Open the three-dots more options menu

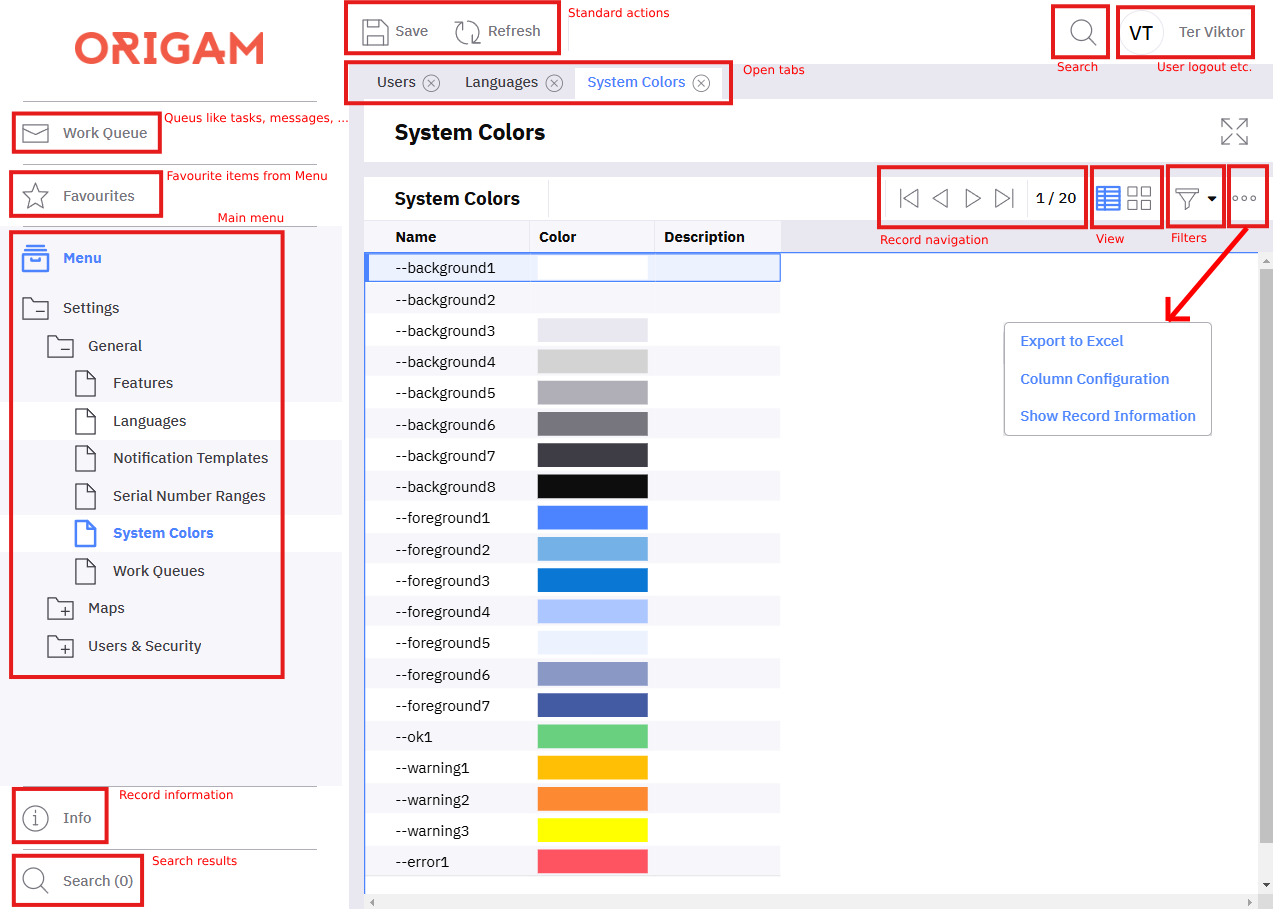click(1244, 198)
